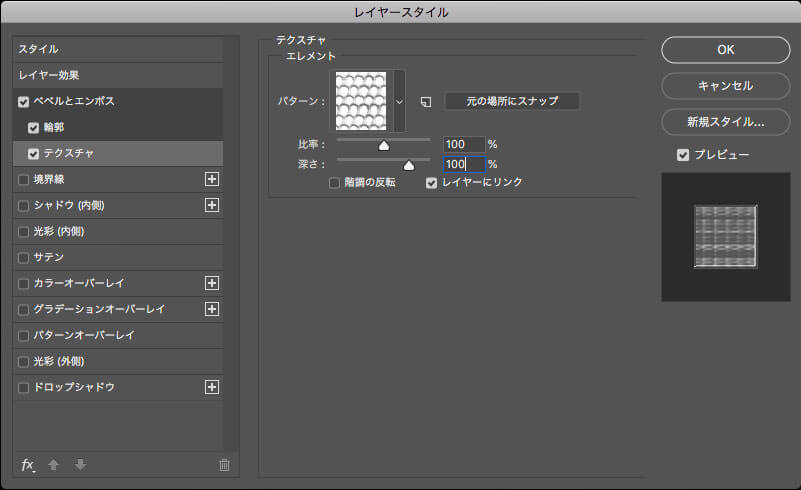Image resolution: width=801 pixels, height=490 pixels.
Task: Click the pattern thumbnail swatch
Action: pyautogui.click(x=361, y=101)
